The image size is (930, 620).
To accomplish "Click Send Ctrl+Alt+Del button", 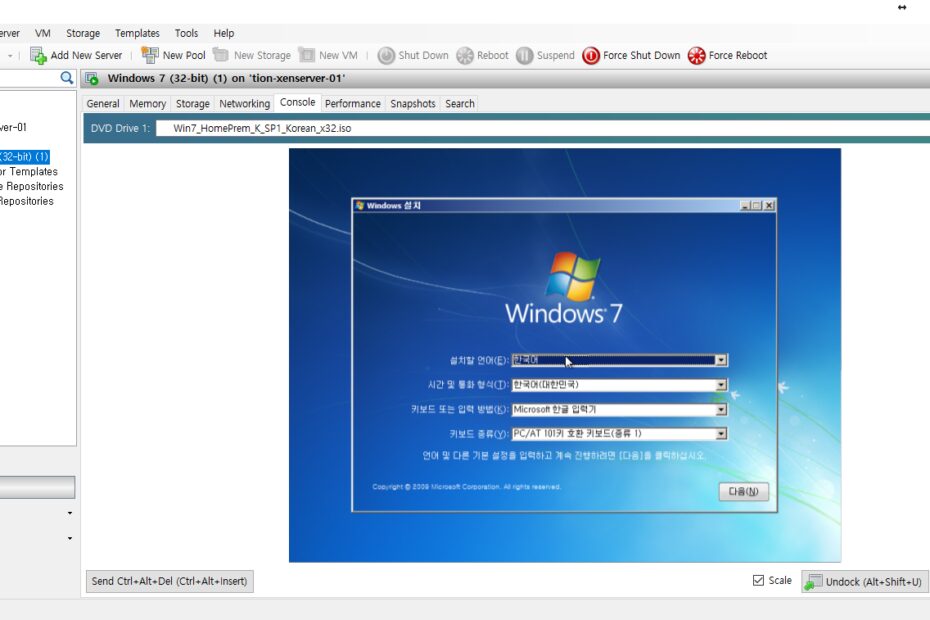I will pos(170,581).
